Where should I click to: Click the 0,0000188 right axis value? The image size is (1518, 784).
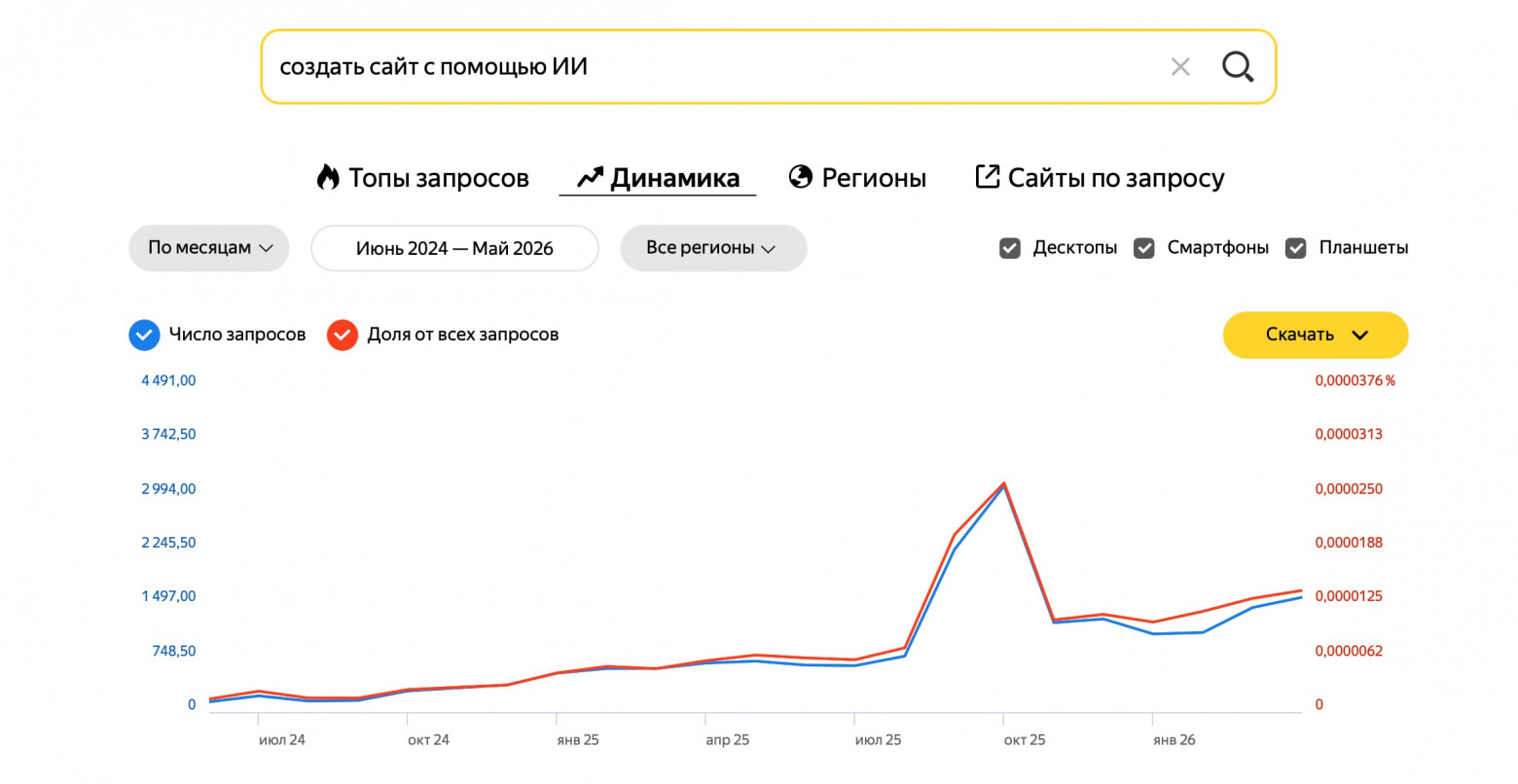click(x=1349, y=542)
